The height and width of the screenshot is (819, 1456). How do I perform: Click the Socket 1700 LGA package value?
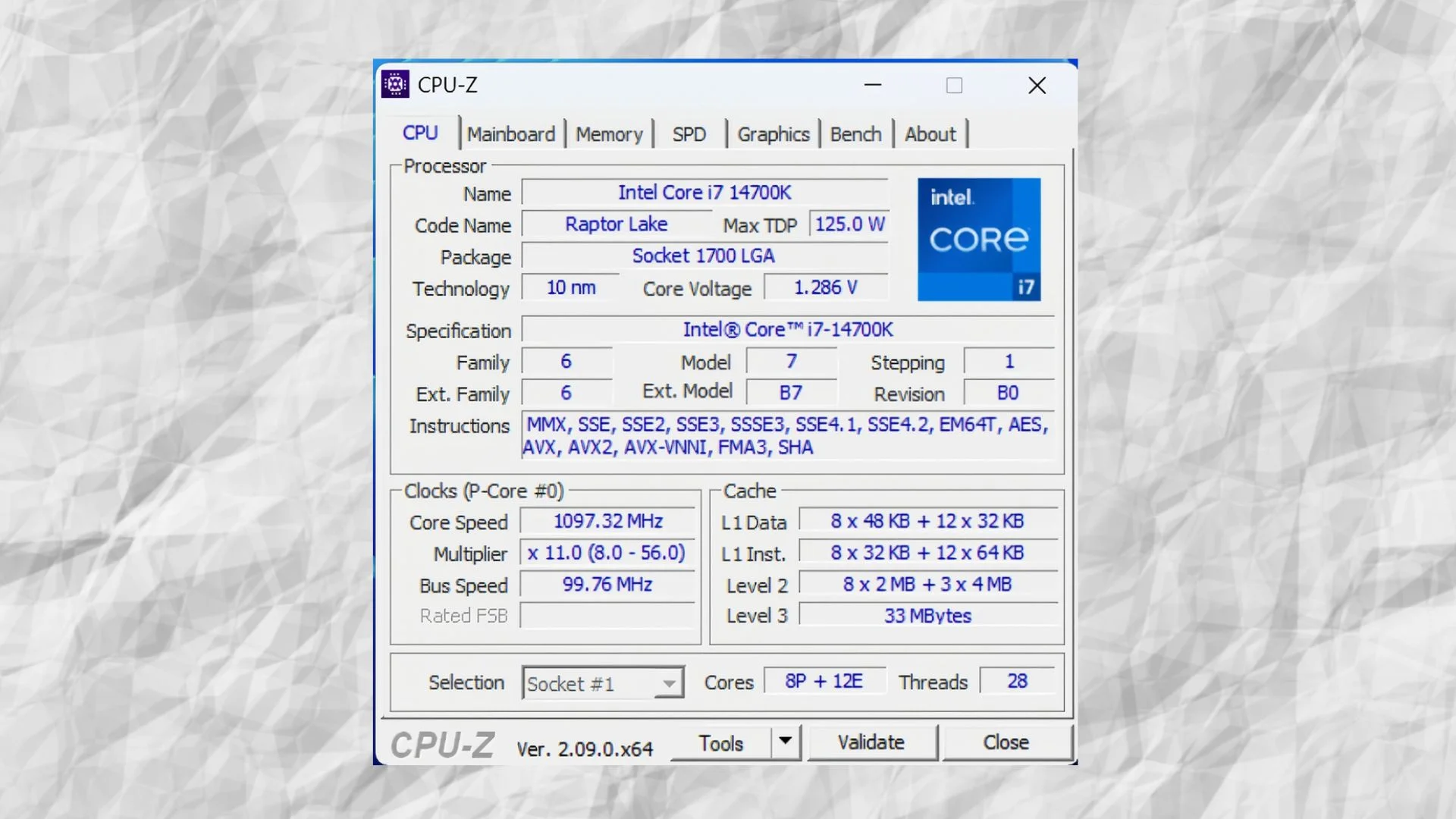[704, 256]
